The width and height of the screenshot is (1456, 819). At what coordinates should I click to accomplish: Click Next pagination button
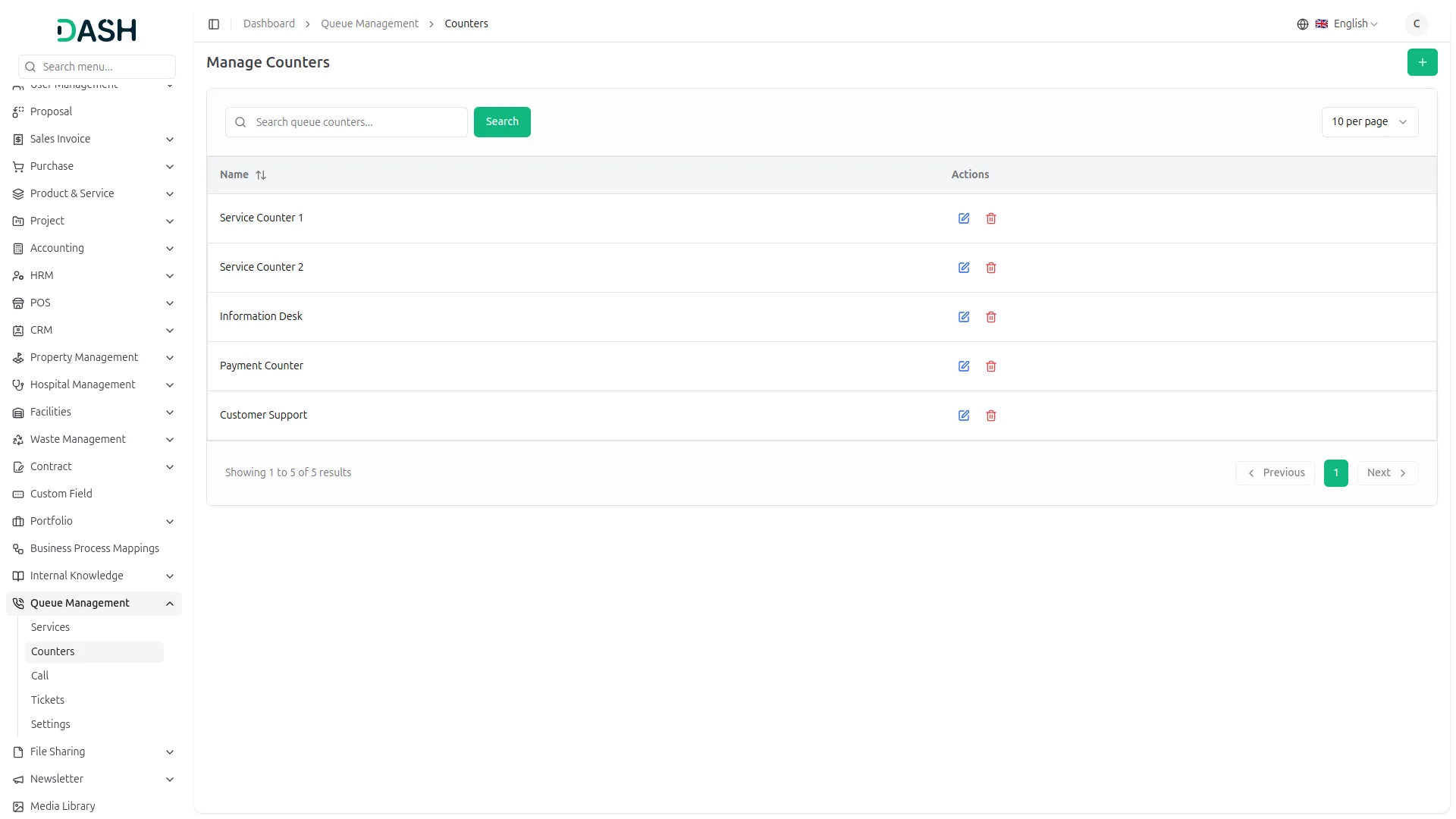tap(1386, 472)
